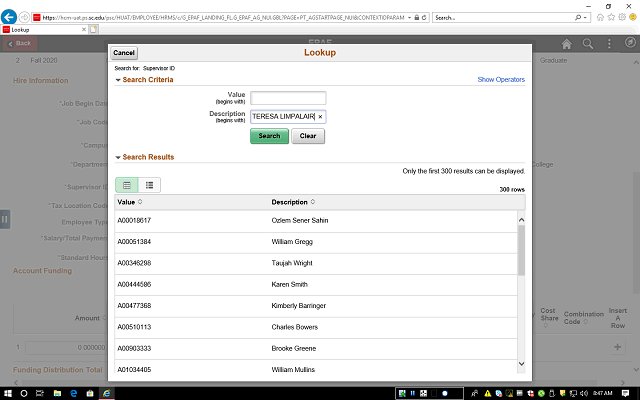Image resolution: width=640 pixels, height=400 pixels.
Task: Click Cancel in the Lookup dialog
Action: [x=124, y=53]
